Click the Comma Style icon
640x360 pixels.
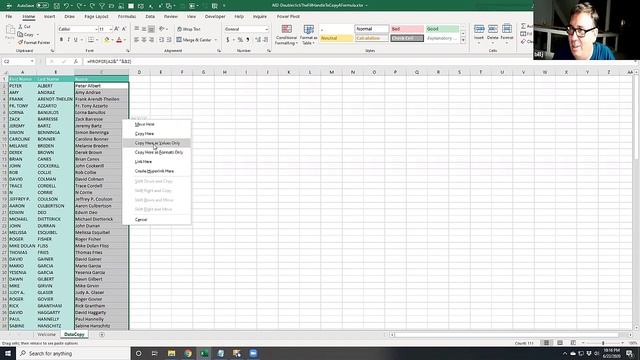point(248,40)
